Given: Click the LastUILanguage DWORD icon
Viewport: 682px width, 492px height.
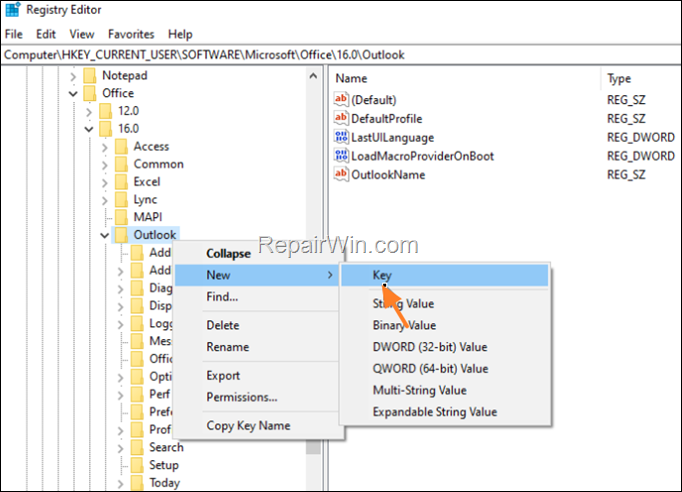Looking at the screenshot, I should [341, 137].
